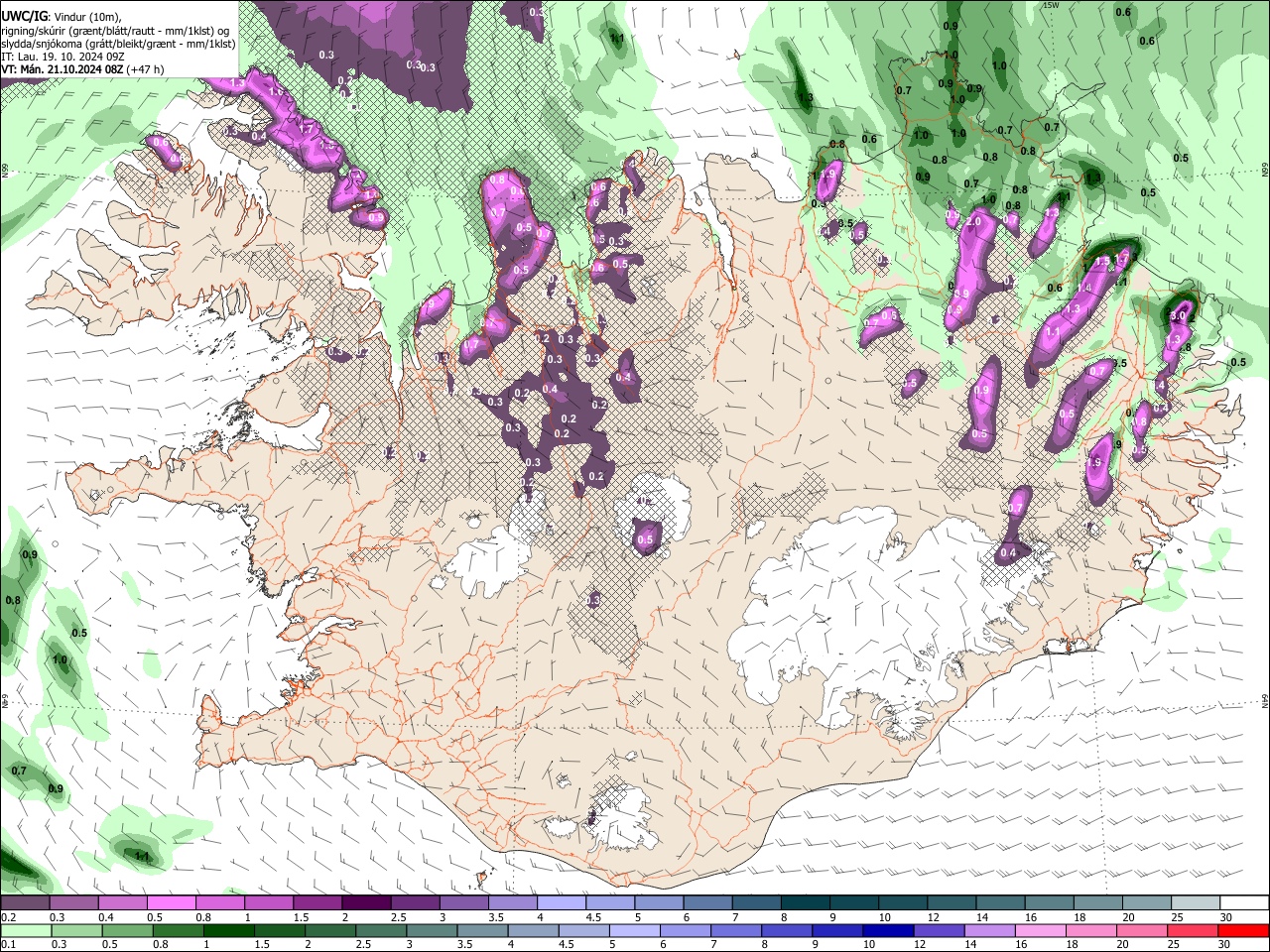Click the "0.2" label in the snow legend

pyautogui.click(x=7, y=918)
